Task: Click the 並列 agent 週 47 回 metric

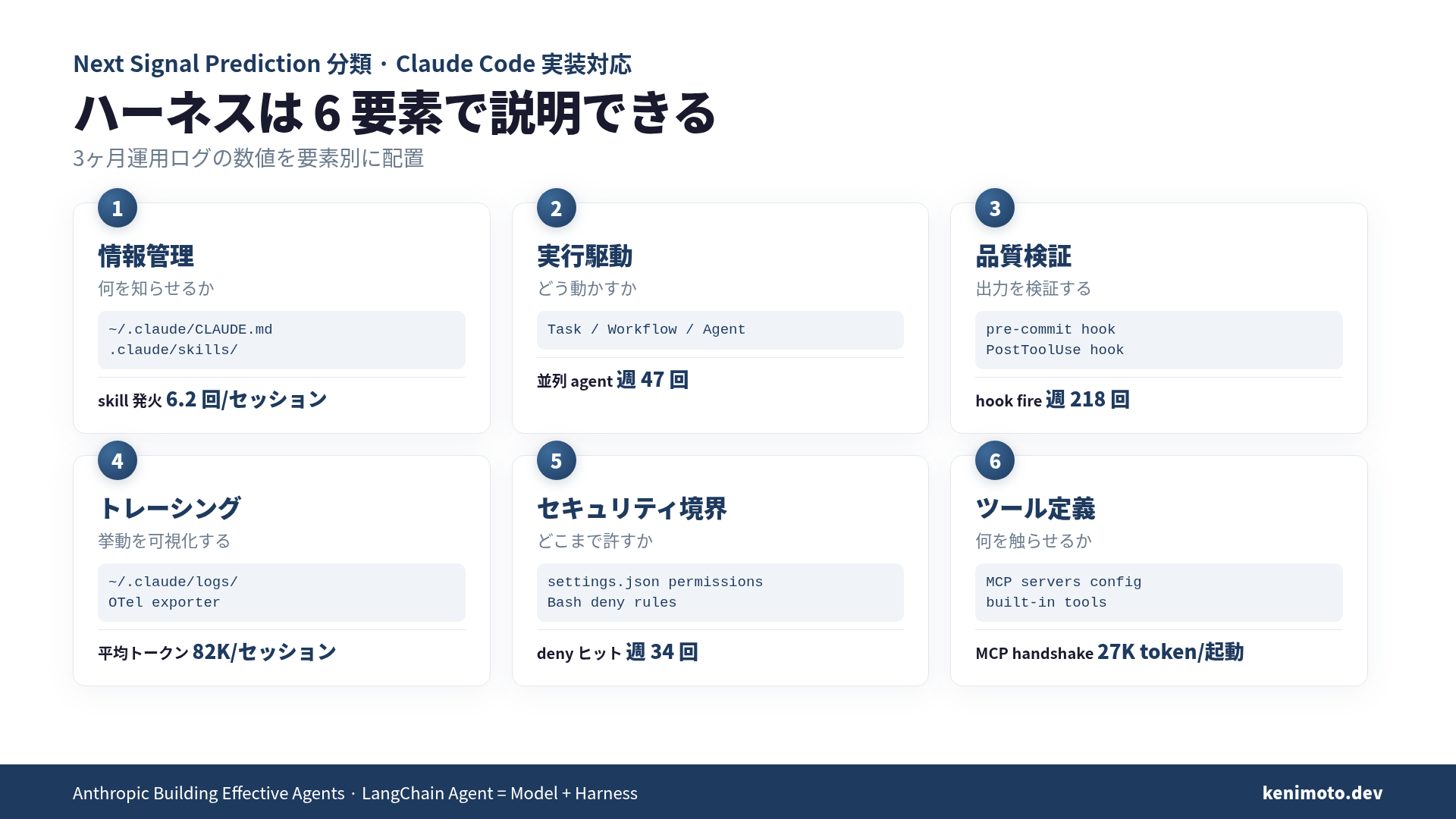Action: pos(613,380)
